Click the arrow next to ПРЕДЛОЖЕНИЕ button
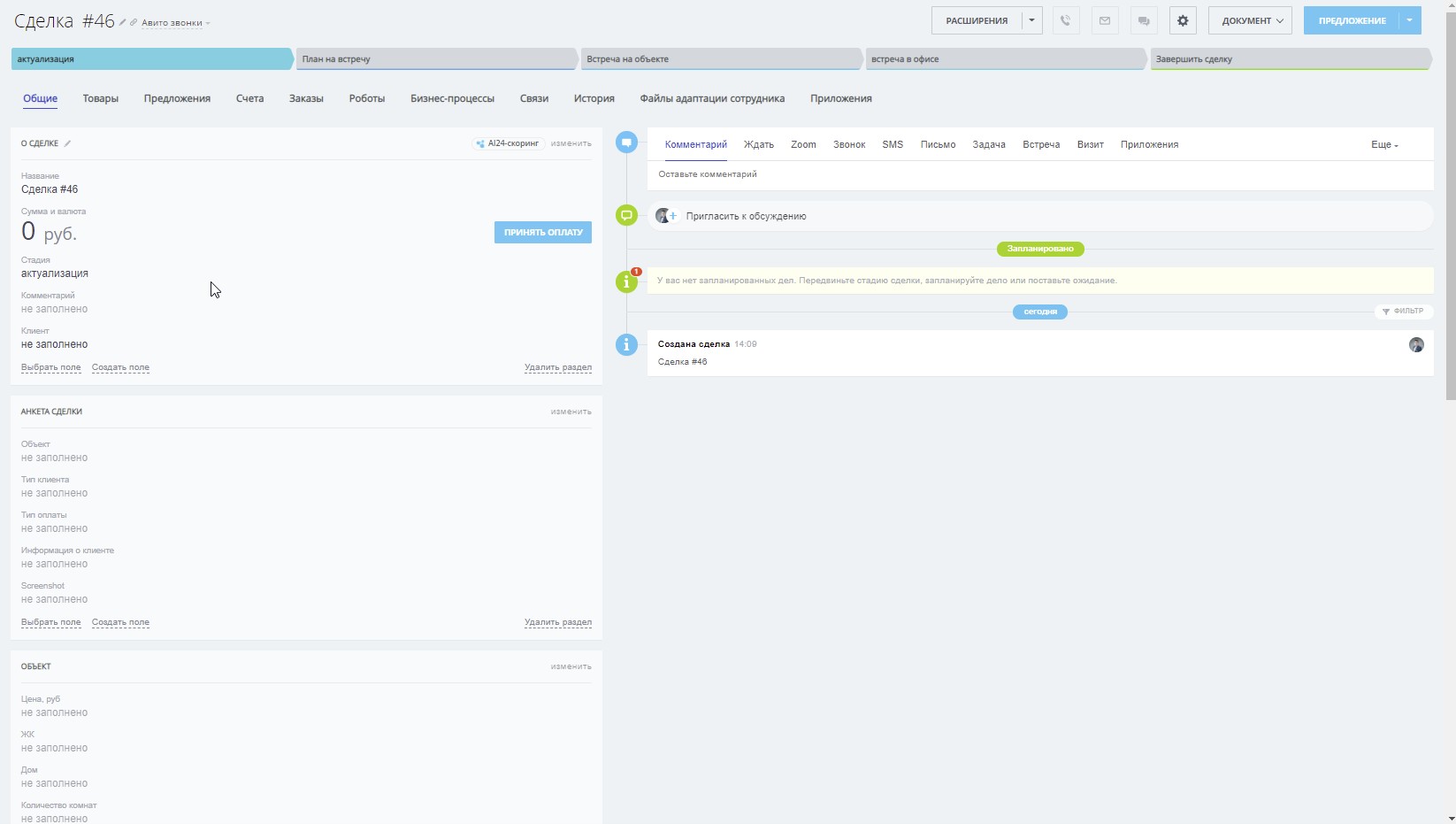1456x824 pixels. 1409,20
